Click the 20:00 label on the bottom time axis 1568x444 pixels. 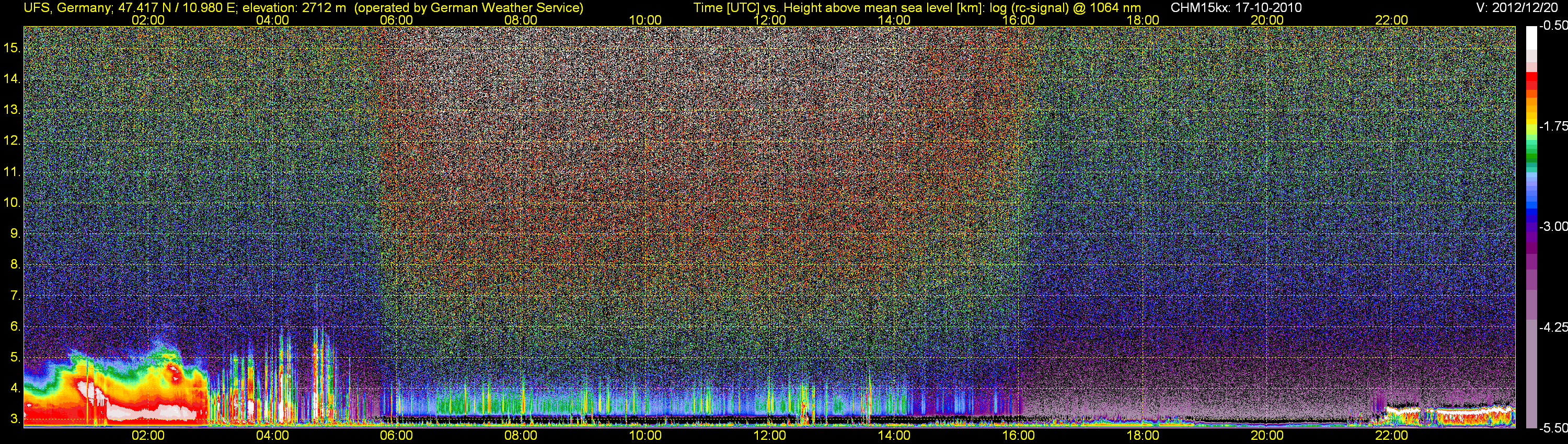pyautogui.click(x=1267, y=436)
